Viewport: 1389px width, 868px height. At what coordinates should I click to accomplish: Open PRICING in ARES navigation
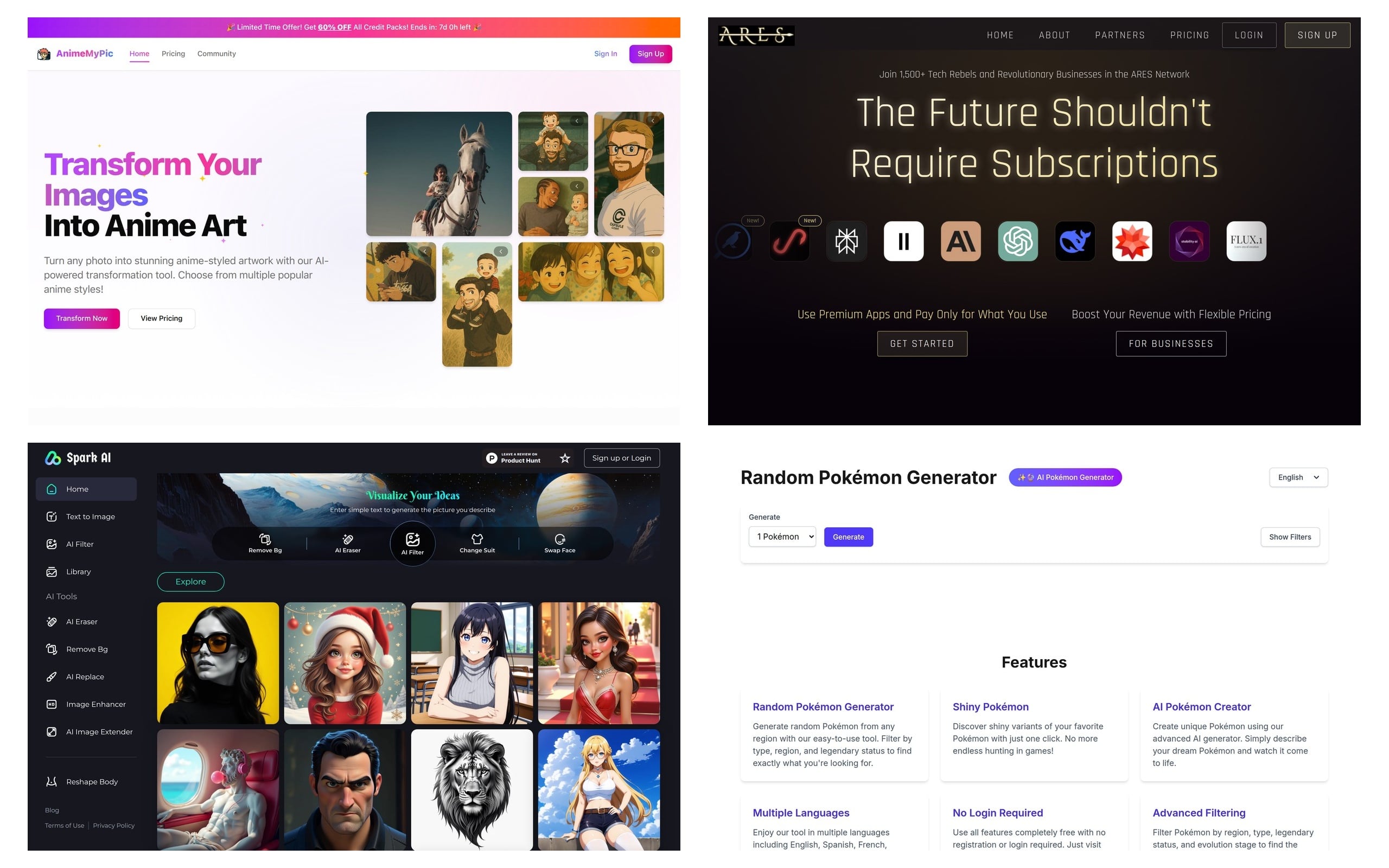[x=1189, y=36]
